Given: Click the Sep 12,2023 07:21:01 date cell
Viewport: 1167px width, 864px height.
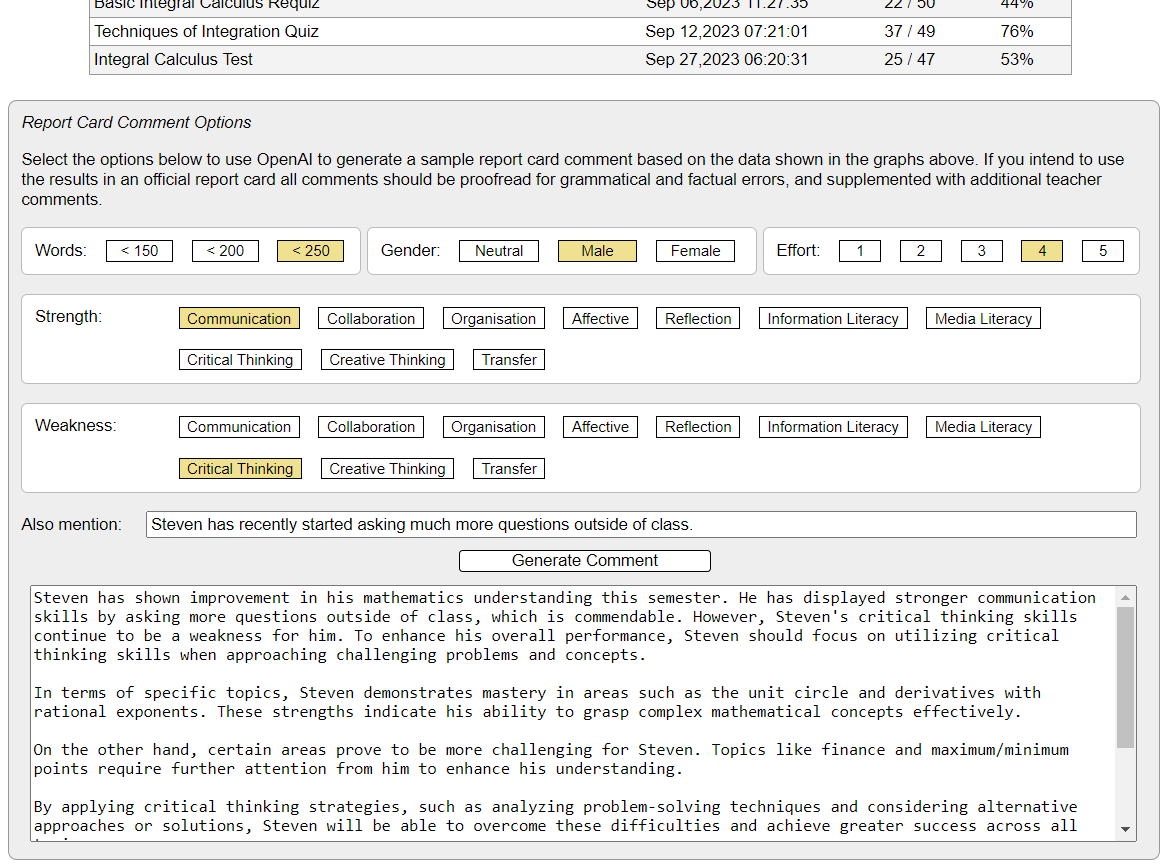Looking at the screenshot, I should (x=726, y=31).
